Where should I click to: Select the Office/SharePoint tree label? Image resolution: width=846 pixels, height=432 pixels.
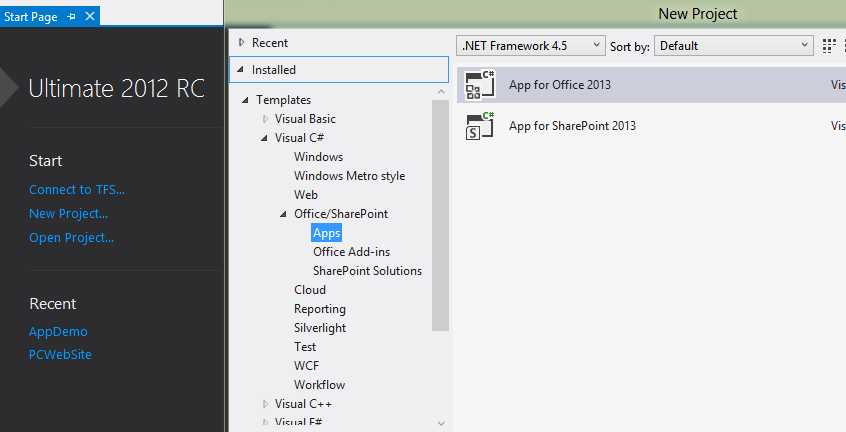click(x=341, y=214)
